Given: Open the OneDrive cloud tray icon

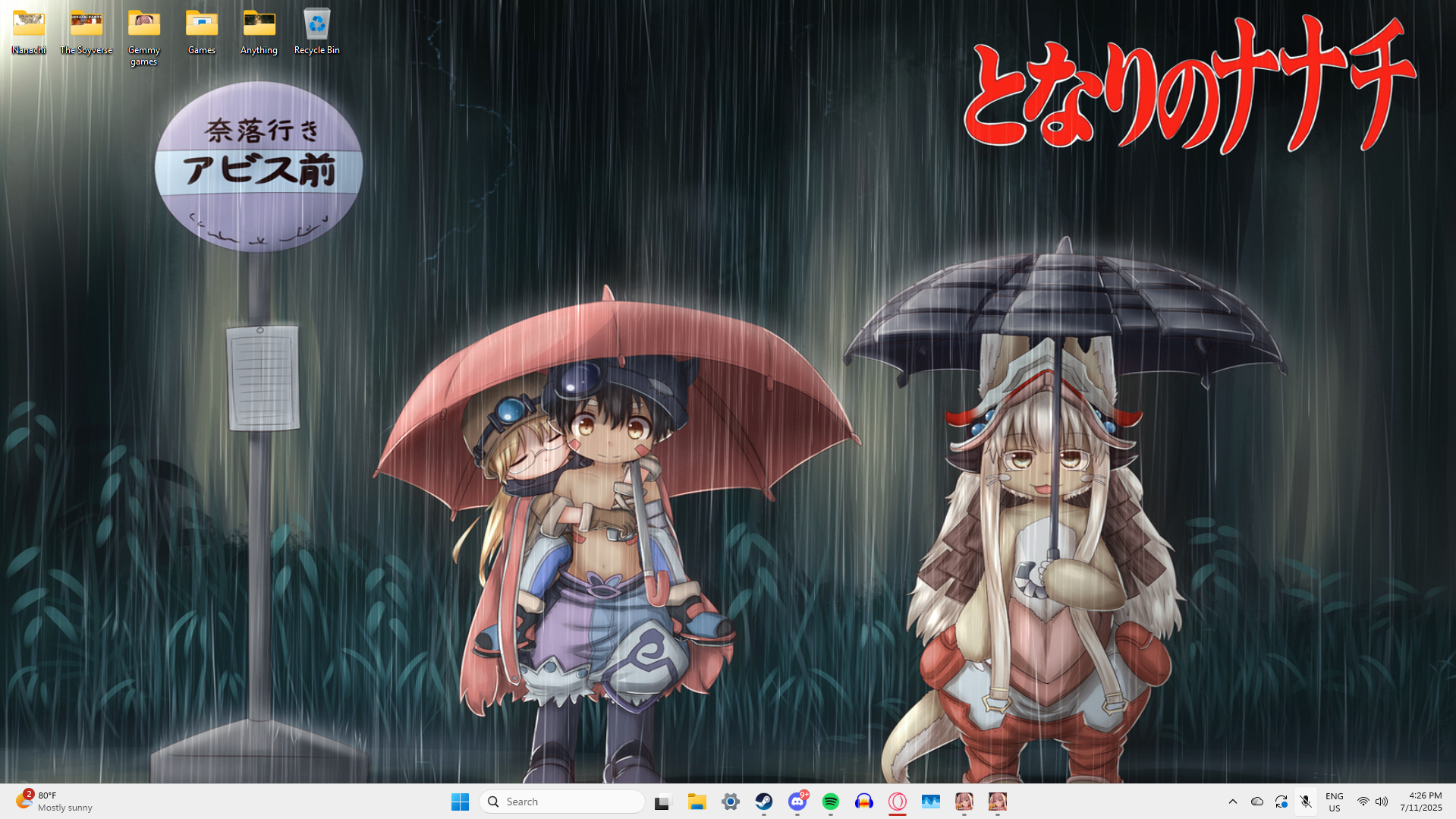Looking at the screenshot, I should click(1257, 802).
